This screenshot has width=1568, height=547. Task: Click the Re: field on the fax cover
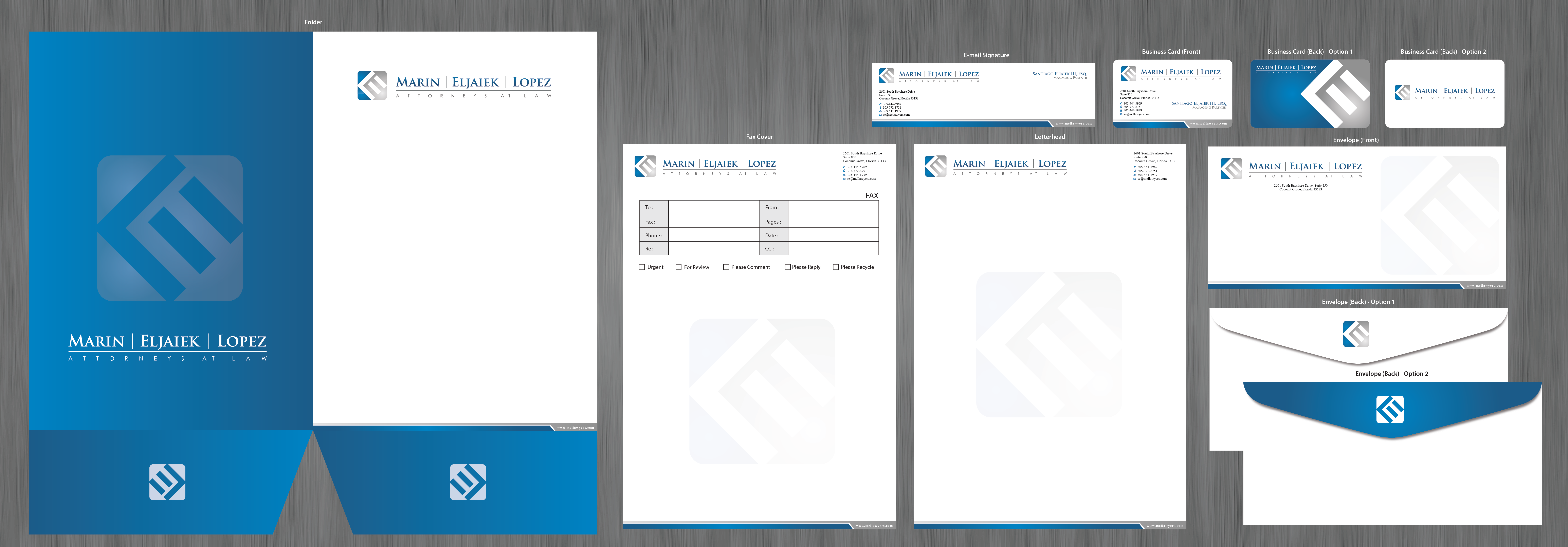[713, 248]
